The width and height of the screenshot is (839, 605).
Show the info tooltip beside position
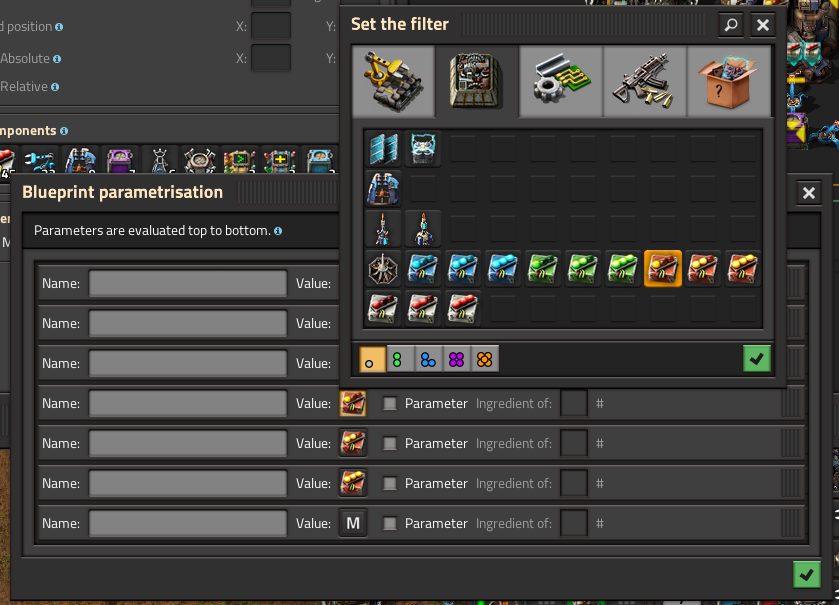pos(59,27)
